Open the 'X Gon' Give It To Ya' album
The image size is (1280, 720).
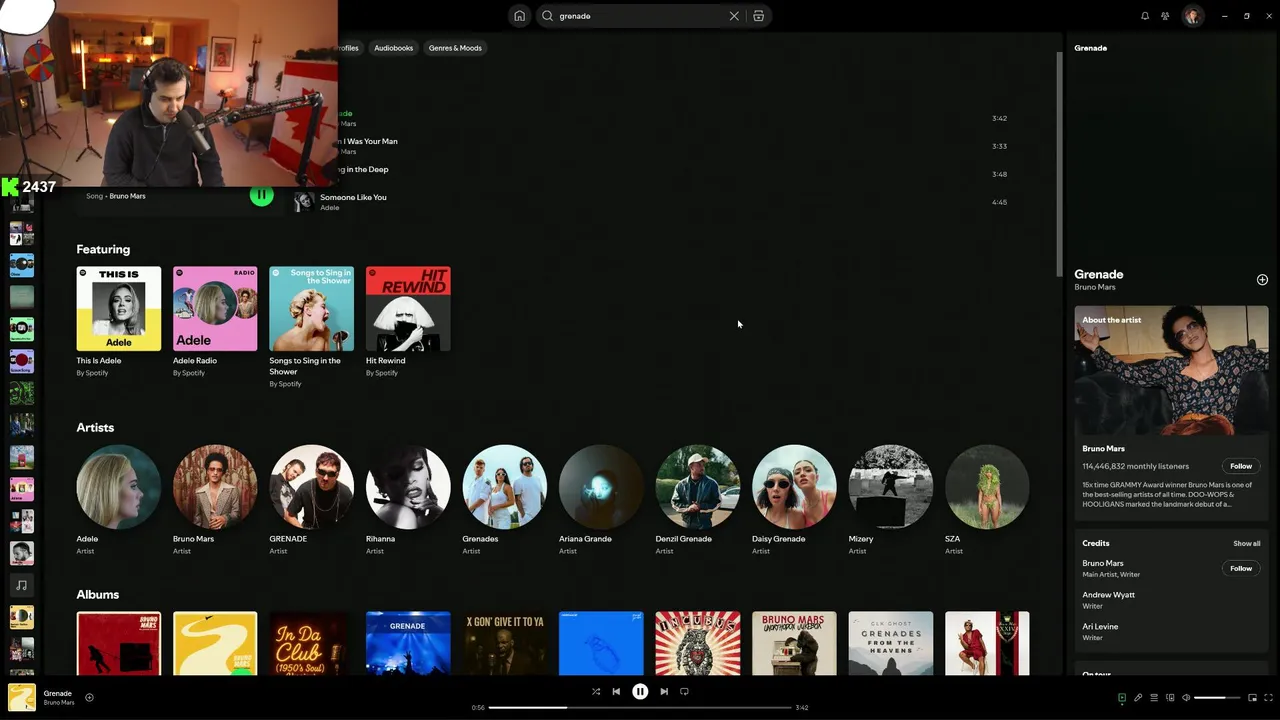pos(505,643)
